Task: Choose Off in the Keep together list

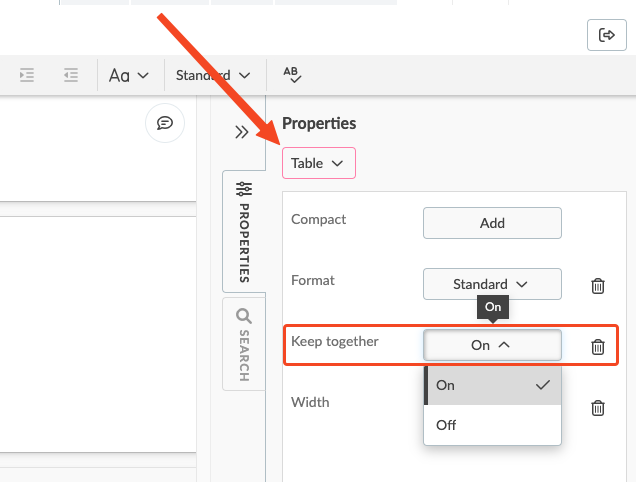Action: click(x=492, y=425)
